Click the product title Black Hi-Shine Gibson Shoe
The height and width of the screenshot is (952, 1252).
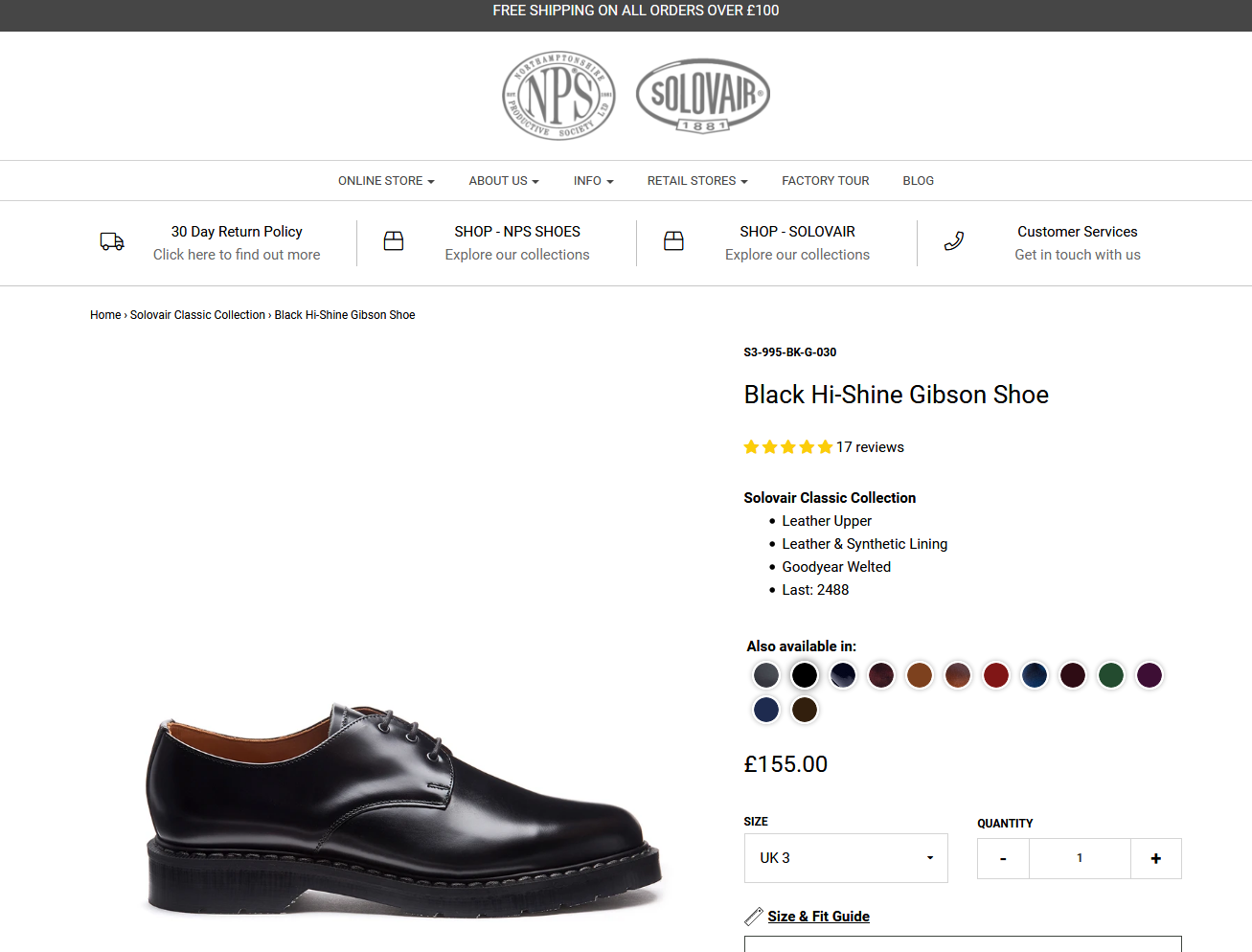[x=897, y=395]
